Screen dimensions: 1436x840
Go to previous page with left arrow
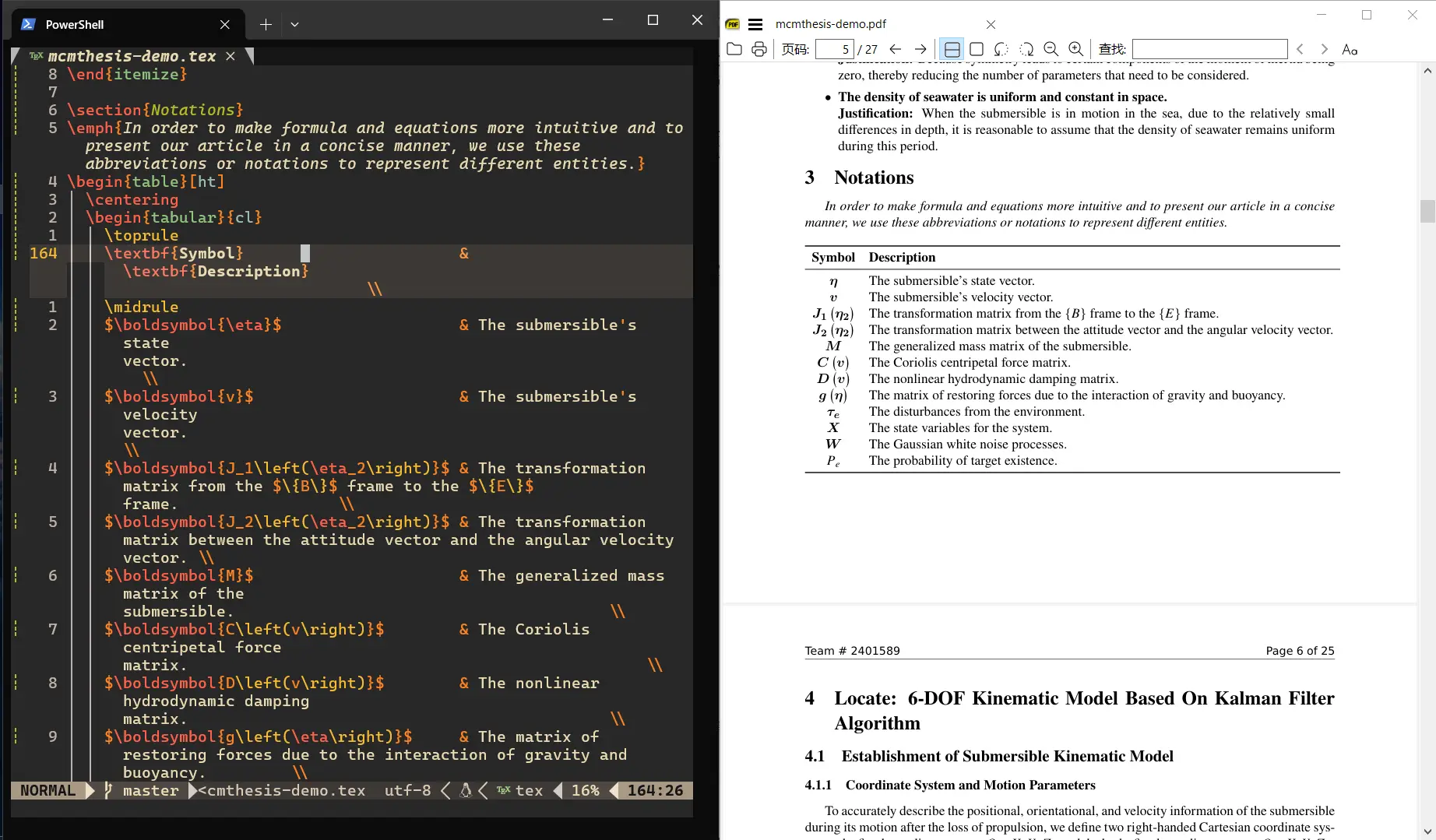point(896,49)
